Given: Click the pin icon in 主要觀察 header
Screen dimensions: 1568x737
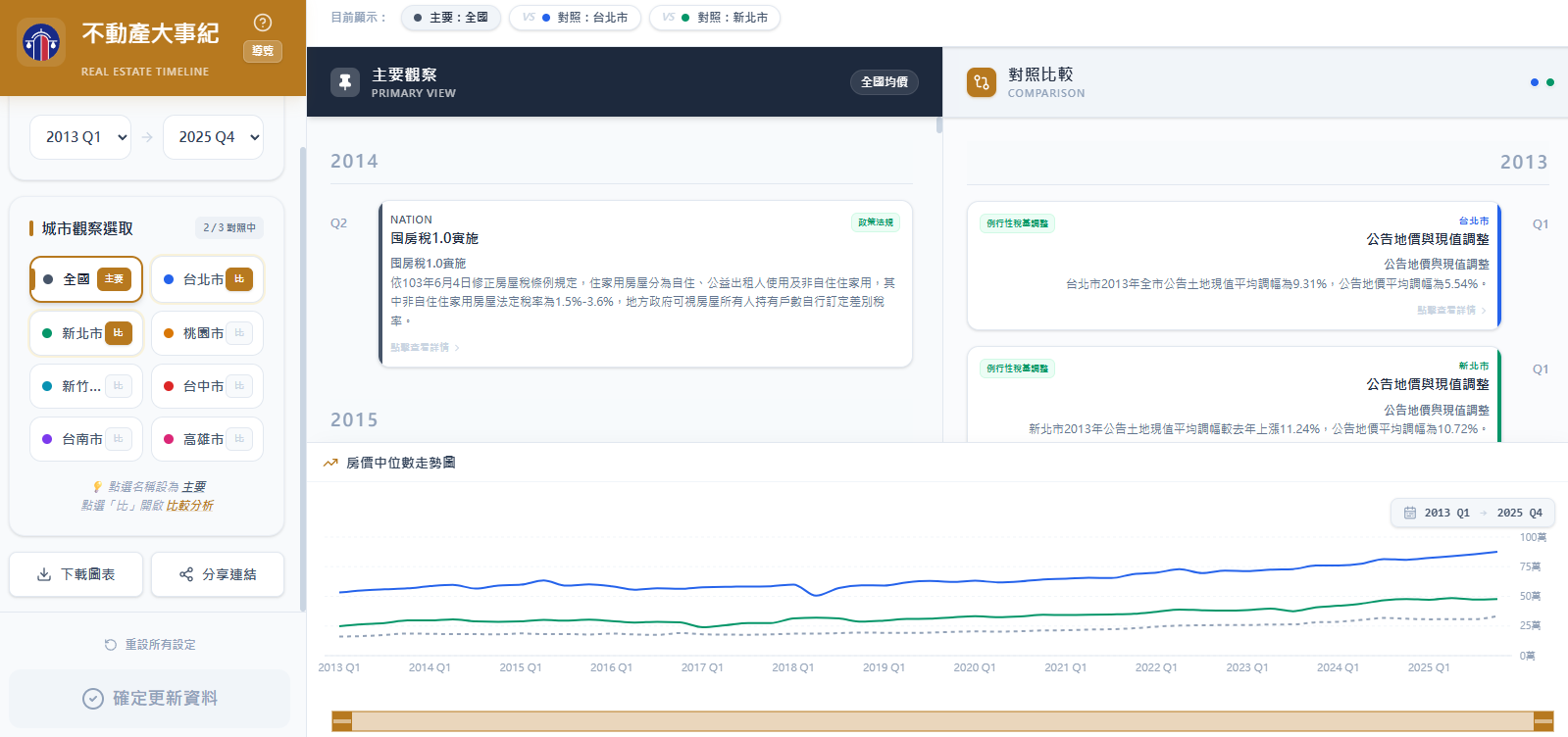Looking at the screenshot, I should click(344, 82).
